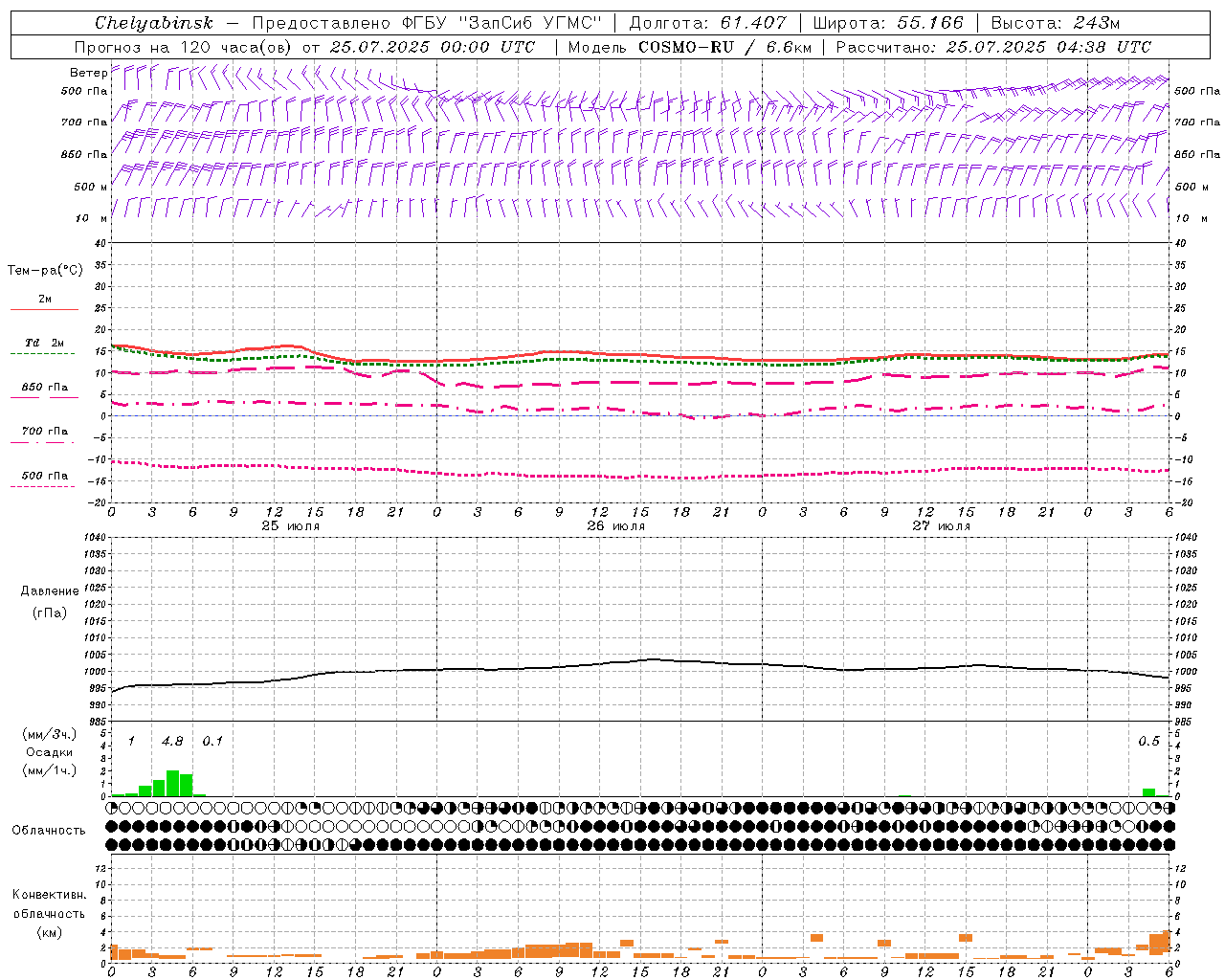Click the "Тем-ра(°C)" temperature label
This screenshot has height=980, width=1225.
pos(45,271)
